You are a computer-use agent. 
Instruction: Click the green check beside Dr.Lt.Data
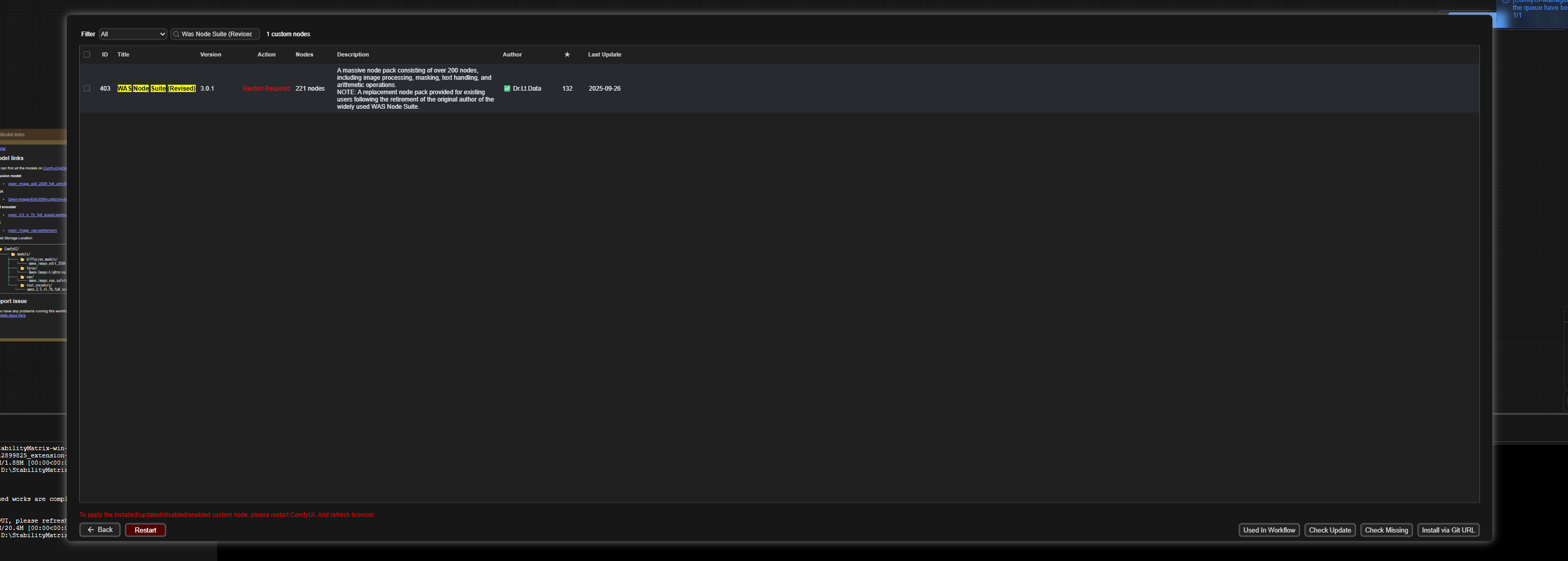pyautogui.click(x=507, y=89)
